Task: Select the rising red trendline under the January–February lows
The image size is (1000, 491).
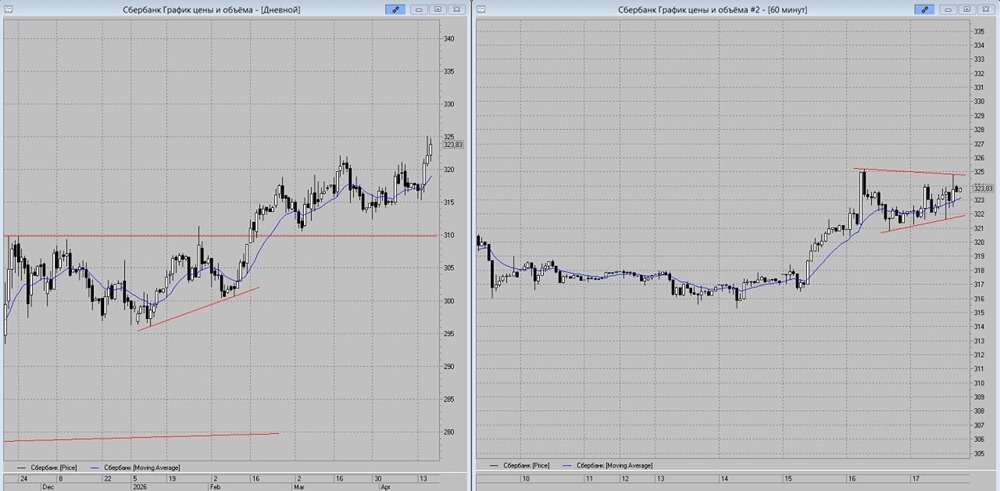Action: tap(198, 309)
